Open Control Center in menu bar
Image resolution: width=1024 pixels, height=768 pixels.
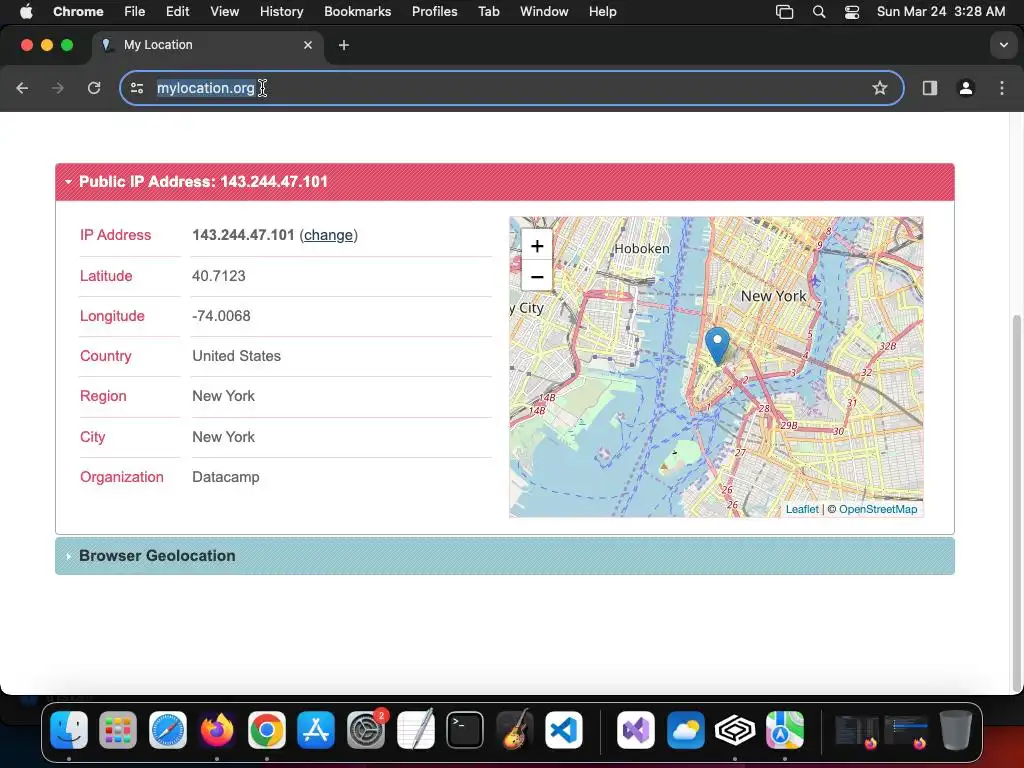coord(852,11)
